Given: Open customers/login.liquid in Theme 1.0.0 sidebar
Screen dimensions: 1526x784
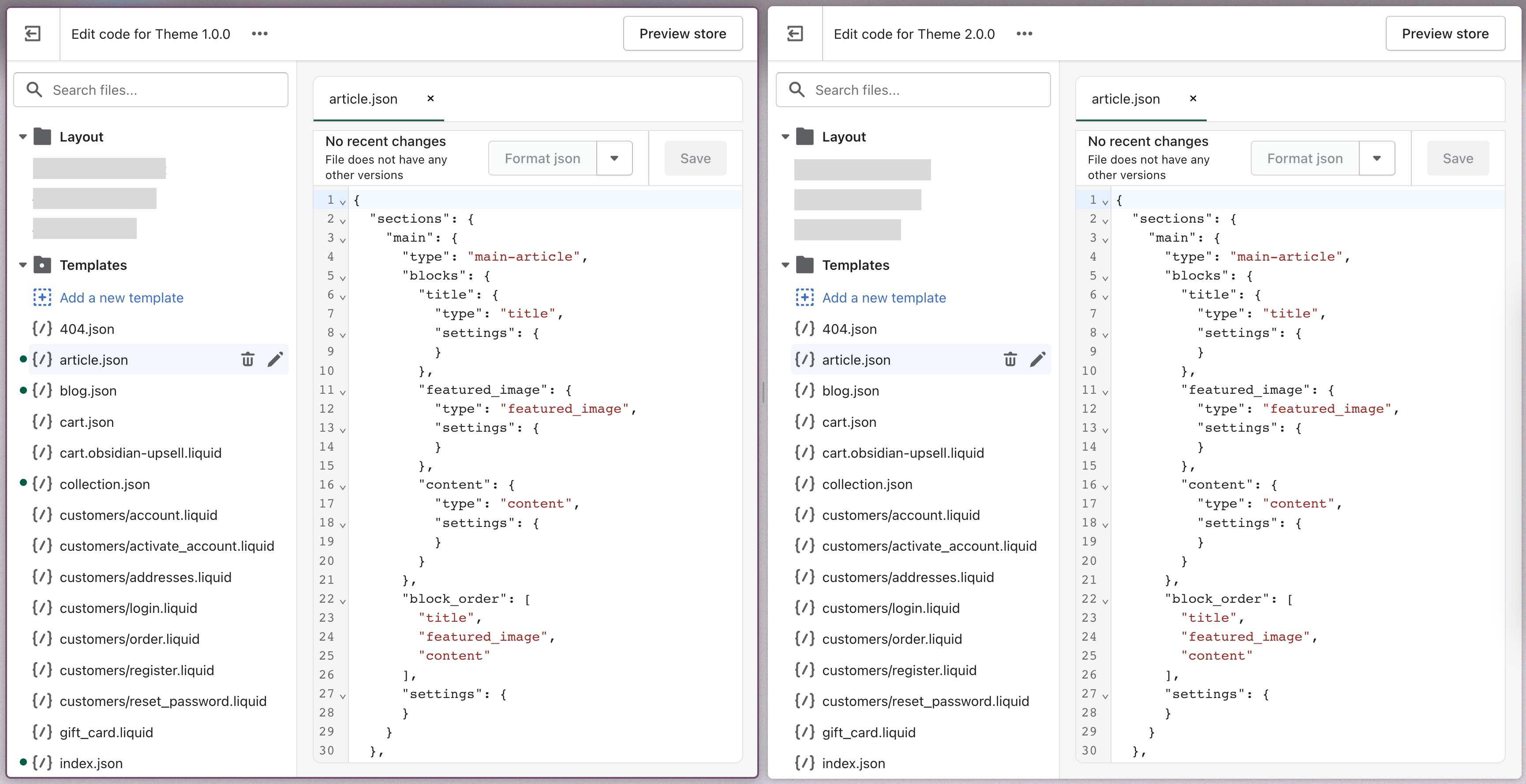Looking at the screenshot, I should tap(128, 608).
